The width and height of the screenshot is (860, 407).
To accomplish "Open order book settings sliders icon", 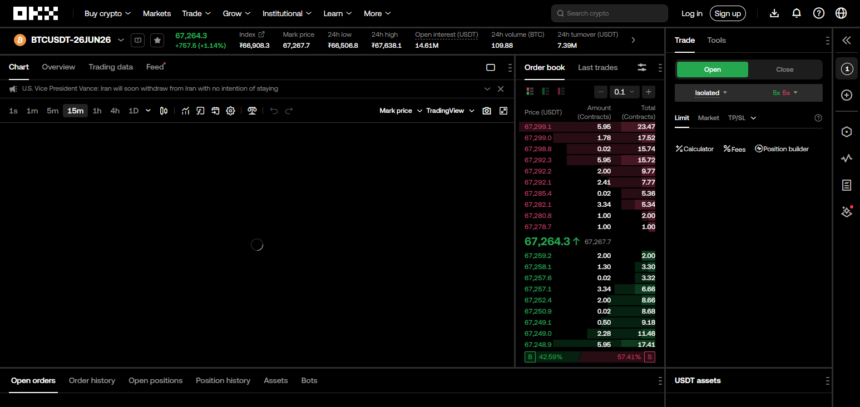I will click(x=642, y=67).
